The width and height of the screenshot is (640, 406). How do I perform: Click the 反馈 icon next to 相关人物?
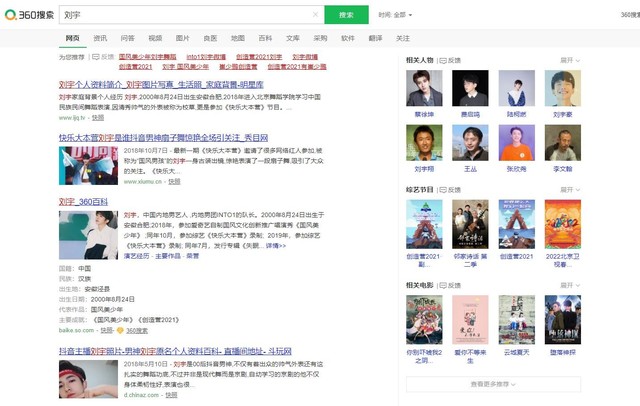450,60
